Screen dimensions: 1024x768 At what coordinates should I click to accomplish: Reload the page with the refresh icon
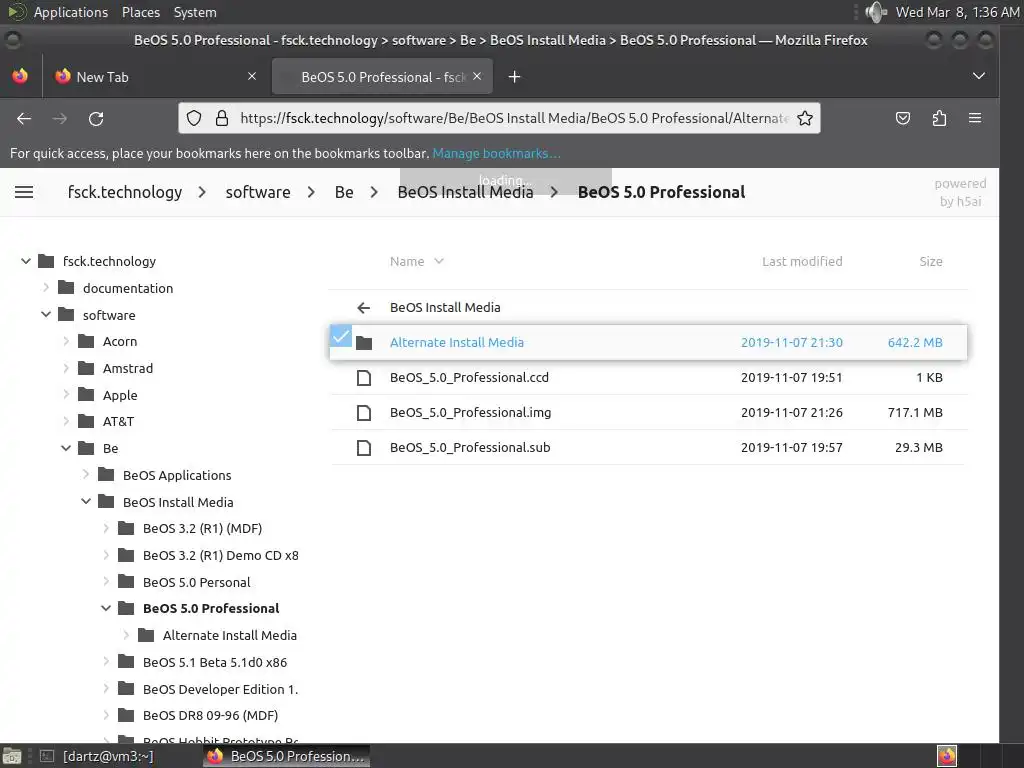[96, 118]
